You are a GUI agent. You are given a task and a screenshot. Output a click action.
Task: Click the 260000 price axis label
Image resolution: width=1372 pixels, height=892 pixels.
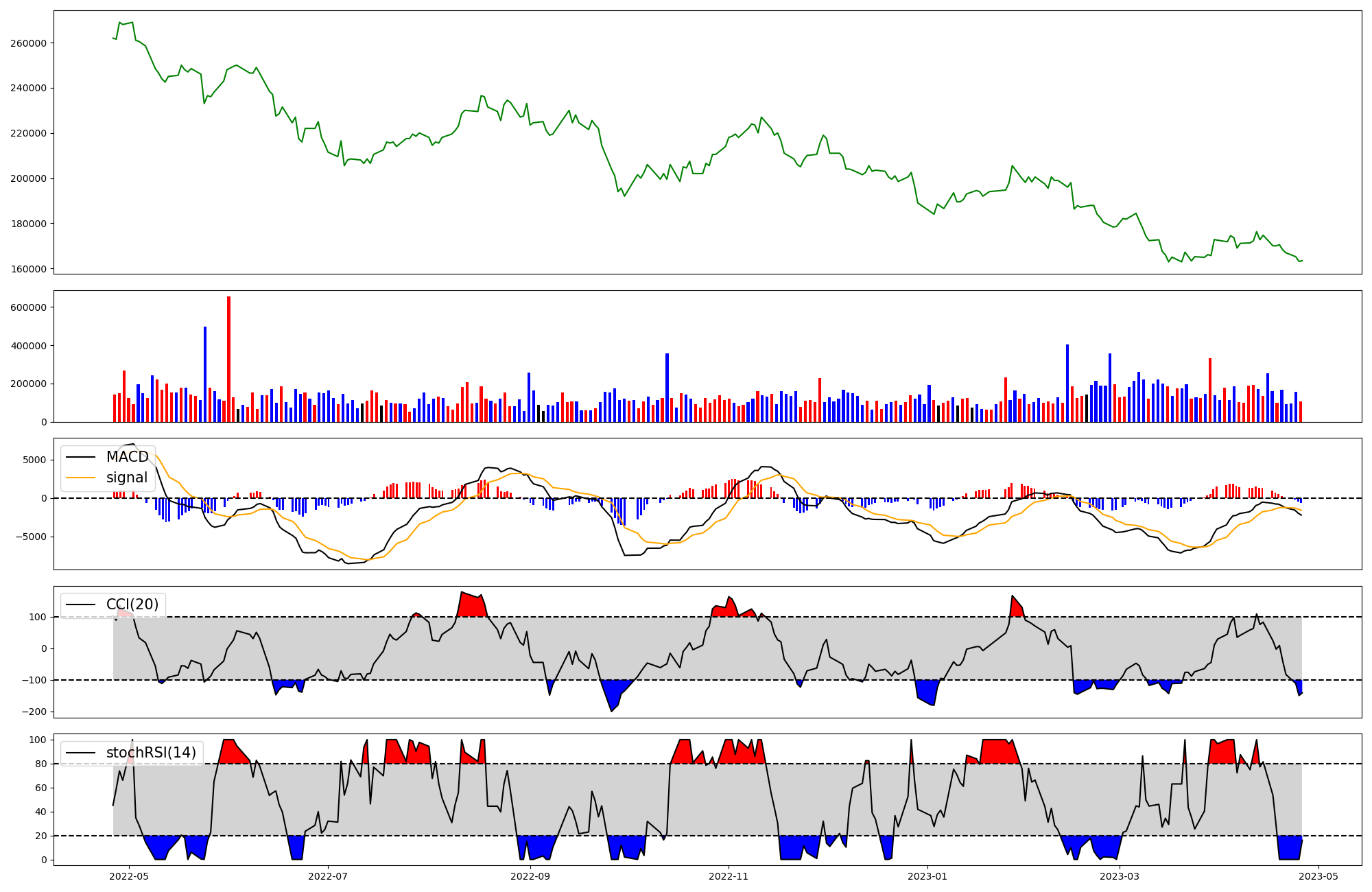[28, 43]
